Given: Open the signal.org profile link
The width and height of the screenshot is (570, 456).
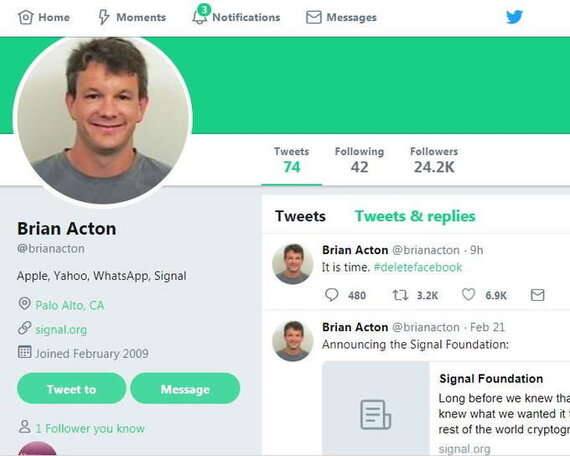Looking at the screenshot, I should tap(61, 330).
